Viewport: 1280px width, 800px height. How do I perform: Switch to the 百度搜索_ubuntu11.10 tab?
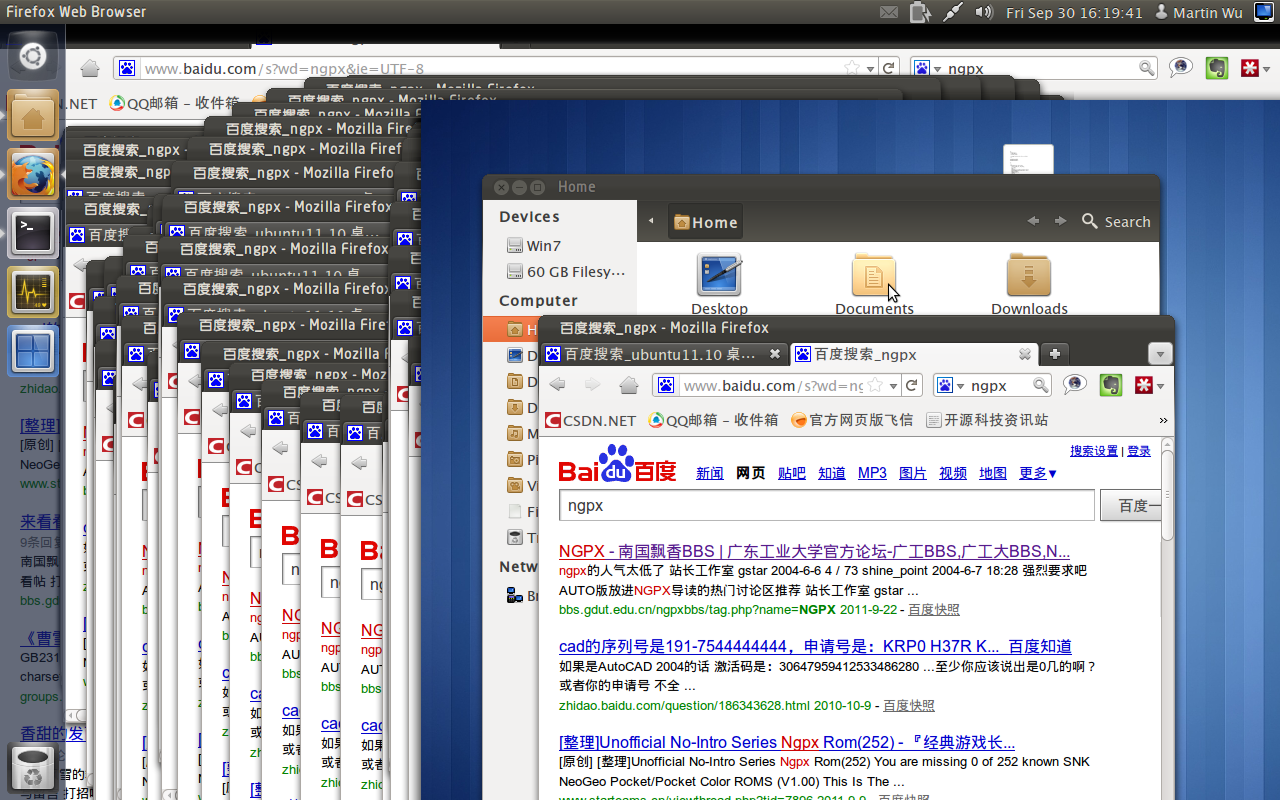tap(665, 354)
